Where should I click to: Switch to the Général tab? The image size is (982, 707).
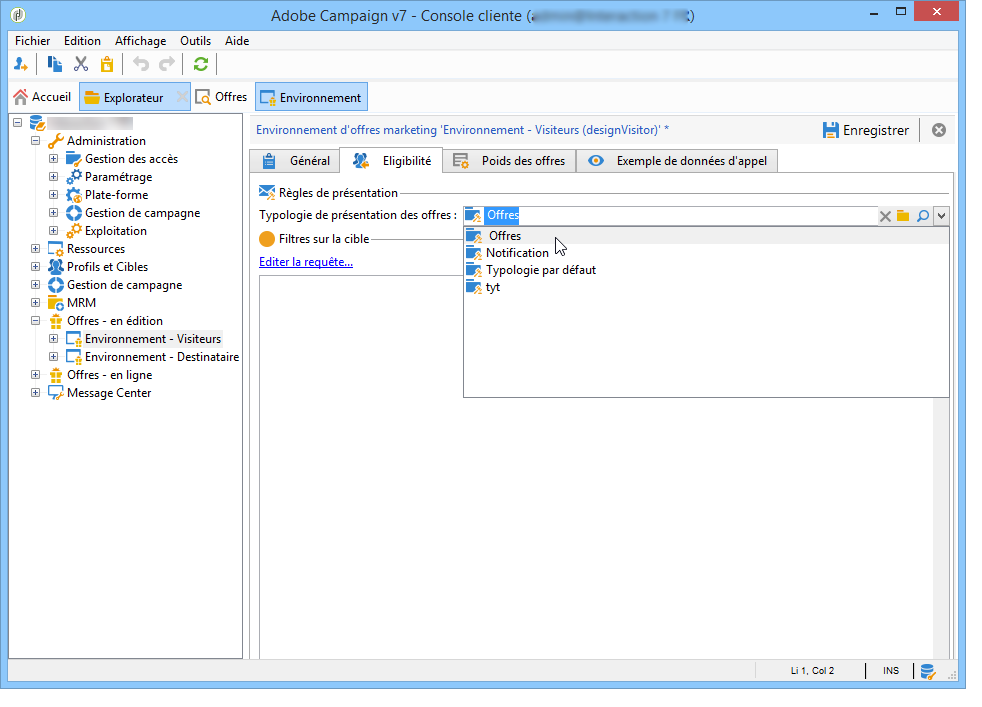pos(295,161)
